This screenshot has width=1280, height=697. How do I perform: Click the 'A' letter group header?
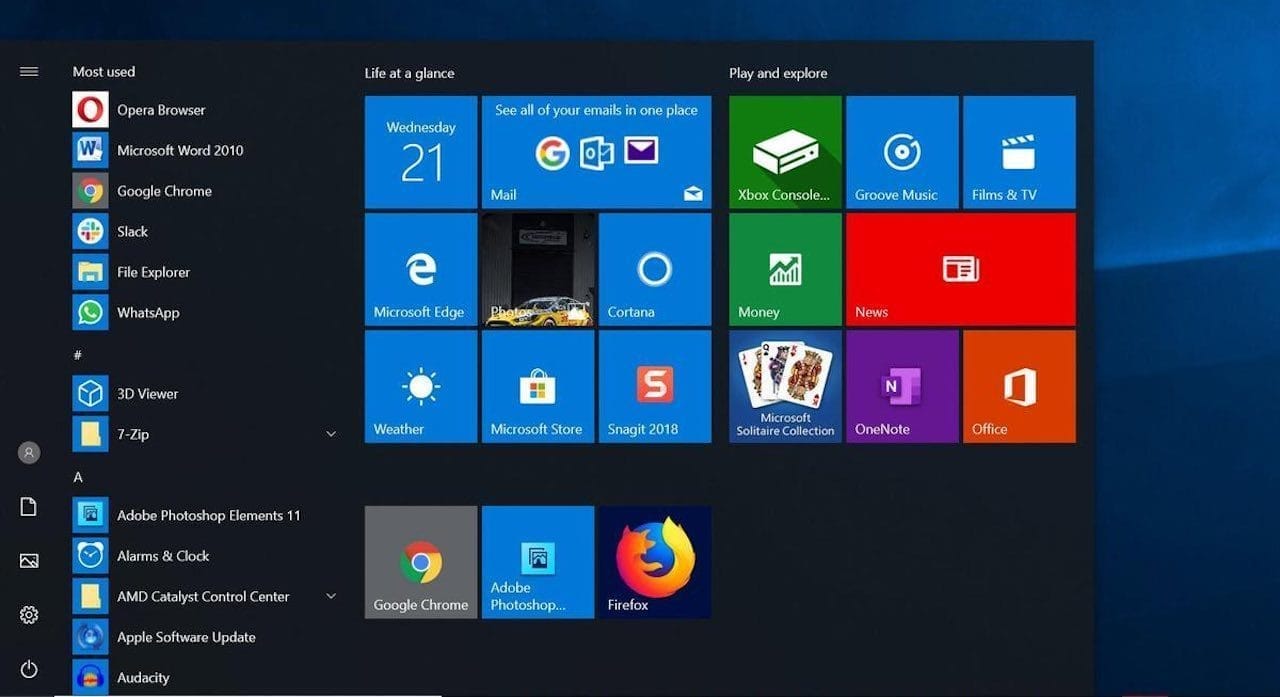click(x=78, y=477)
